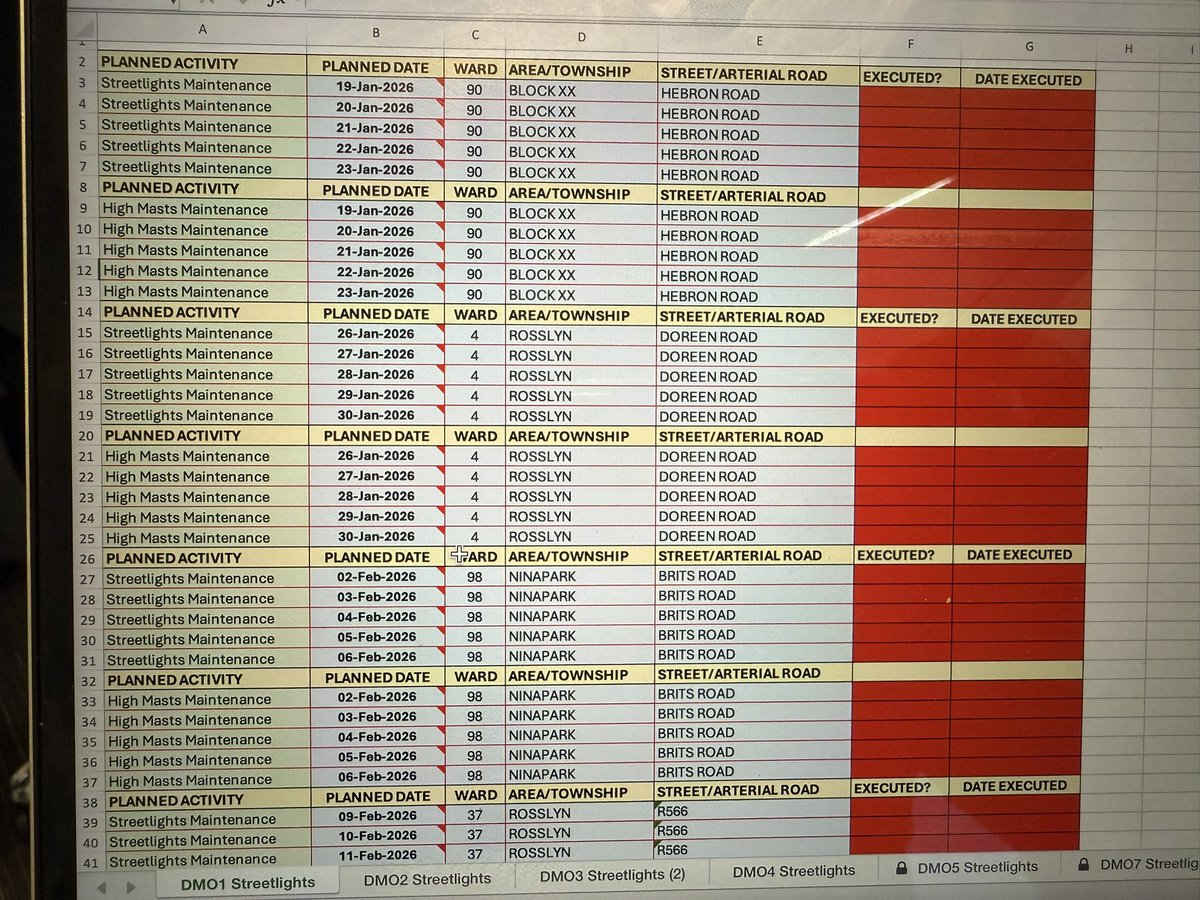Select Streetlights Maintenance cell in row 5
Image resolution: width=1200 pixels, height=900 pixels.
(202, 126)
